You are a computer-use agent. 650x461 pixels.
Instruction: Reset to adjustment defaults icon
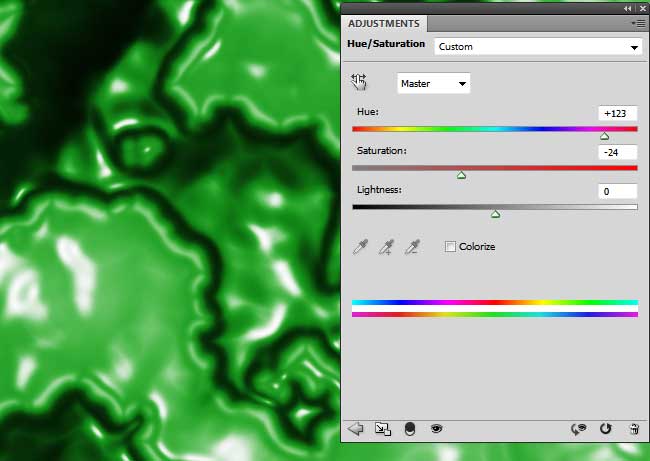[x=606, y=429]
